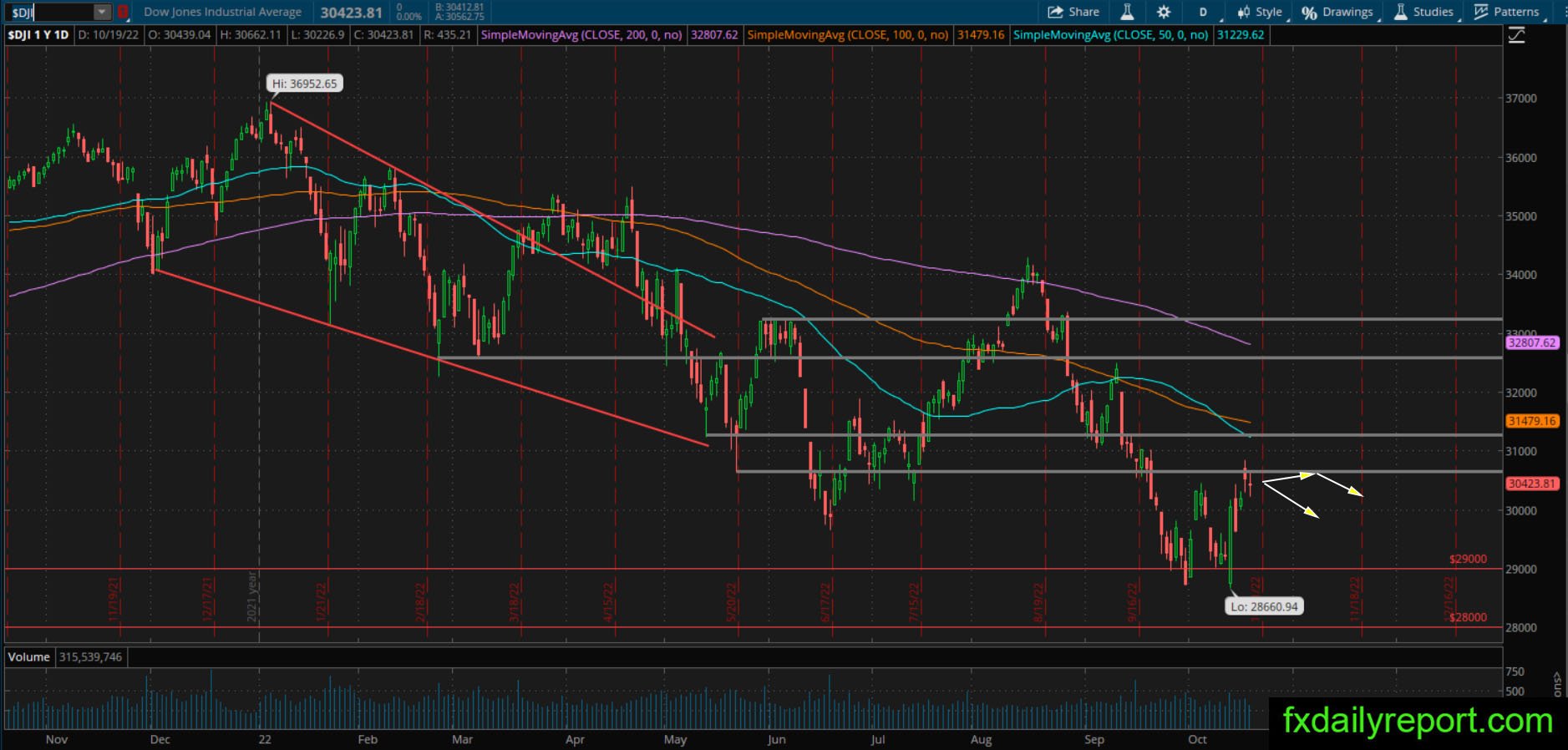Select the 200-period SimpleMovingAvg study label
Image resolution: width=1568 pixels, height=750 pixels.
[x=582, y=35]
